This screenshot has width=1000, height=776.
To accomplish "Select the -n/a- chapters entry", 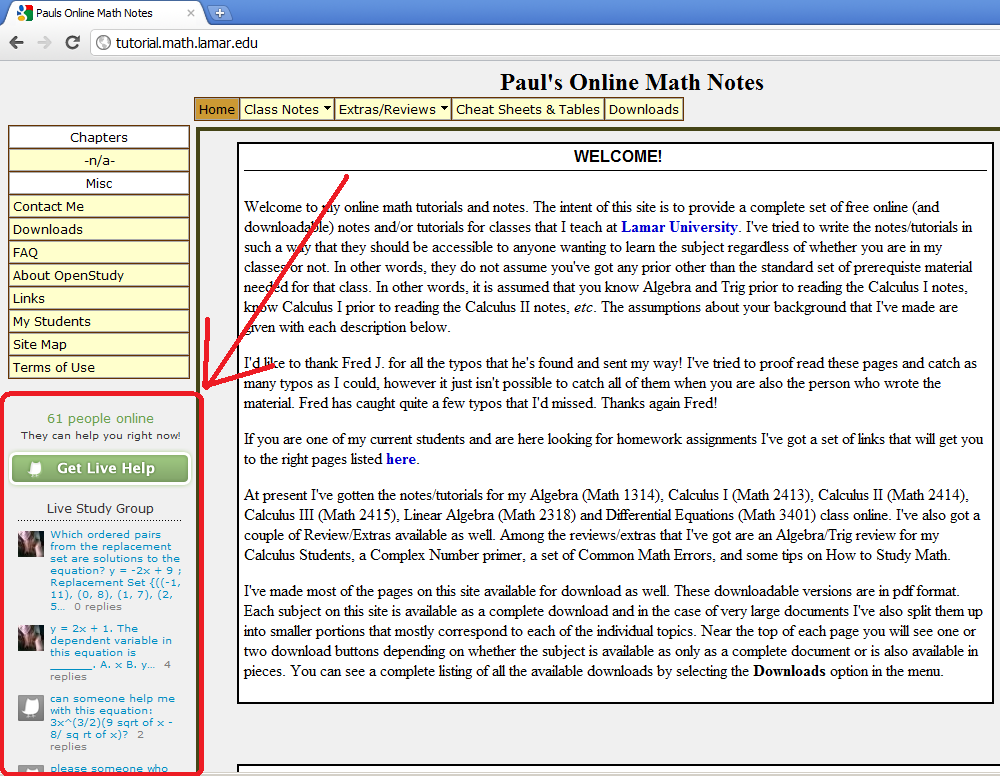I will 99,160.
